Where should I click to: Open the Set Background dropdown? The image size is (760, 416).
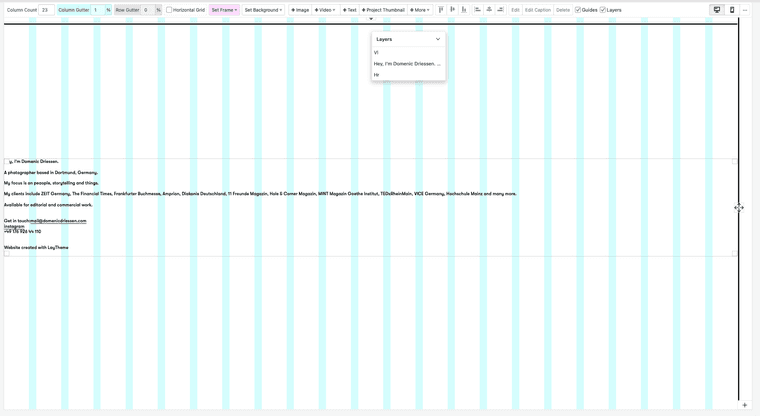point(264,10)
